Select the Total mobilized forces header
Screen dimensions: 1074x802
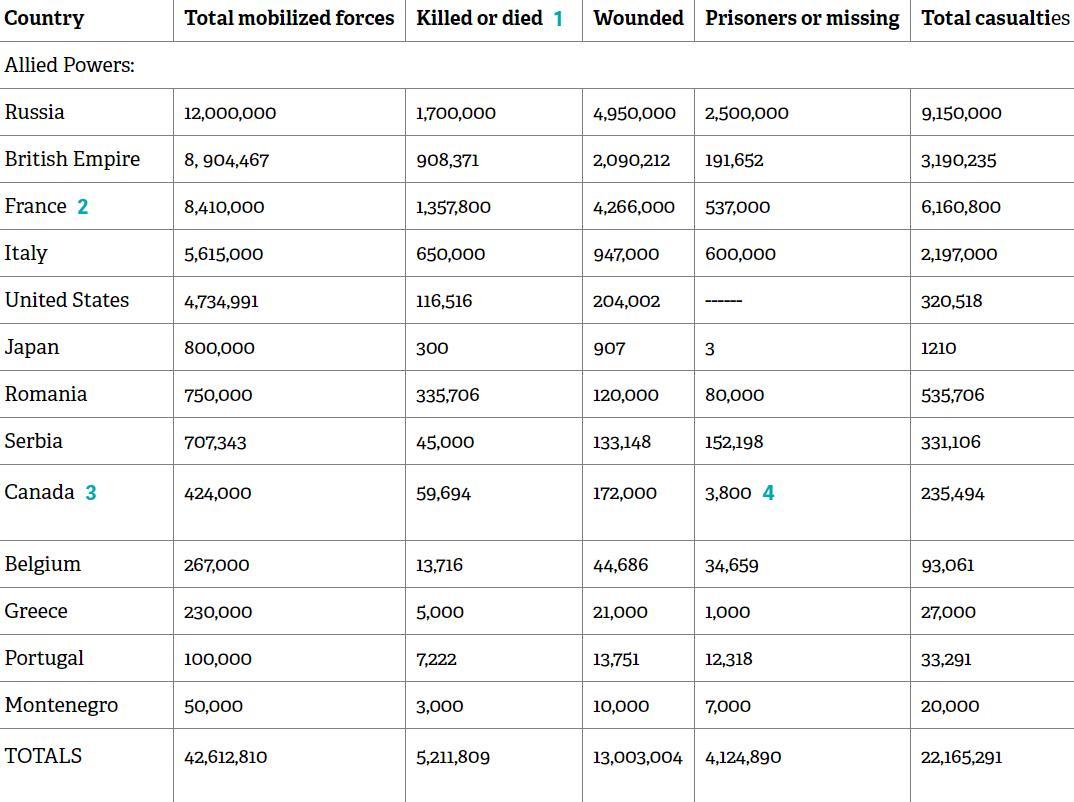289,18
